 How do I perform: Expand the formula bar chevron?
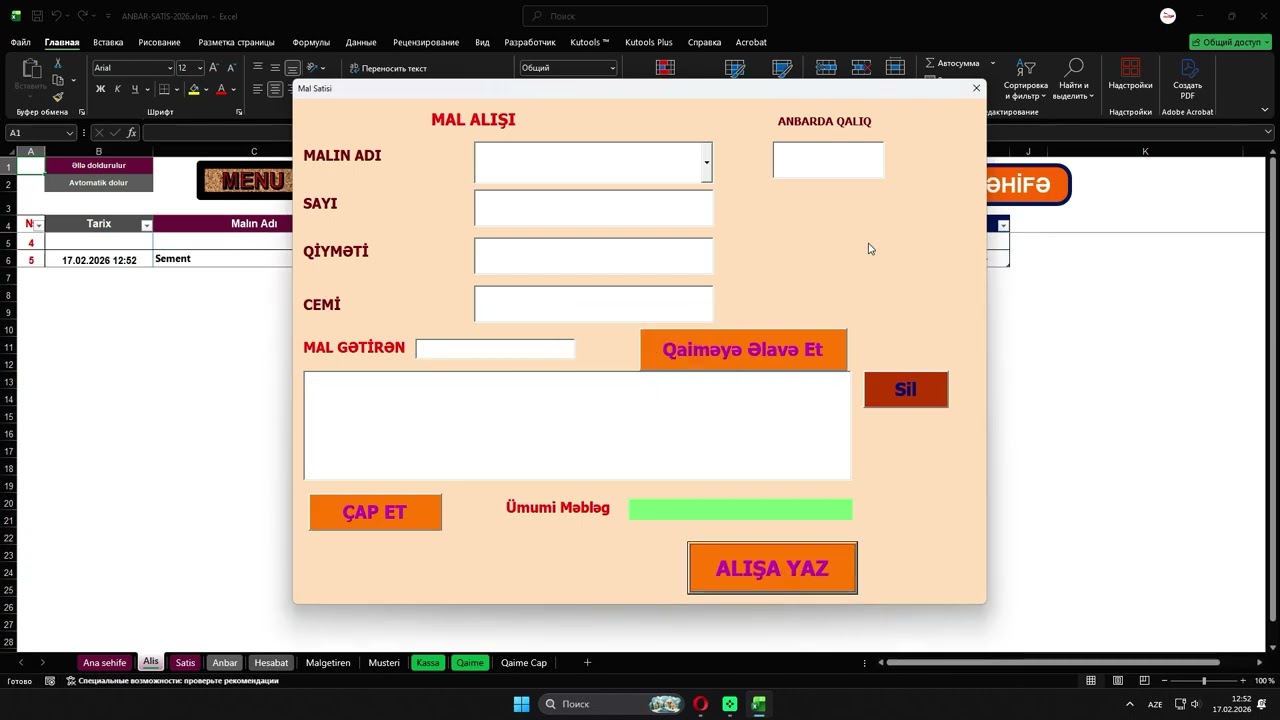(x=1268, y=132)
